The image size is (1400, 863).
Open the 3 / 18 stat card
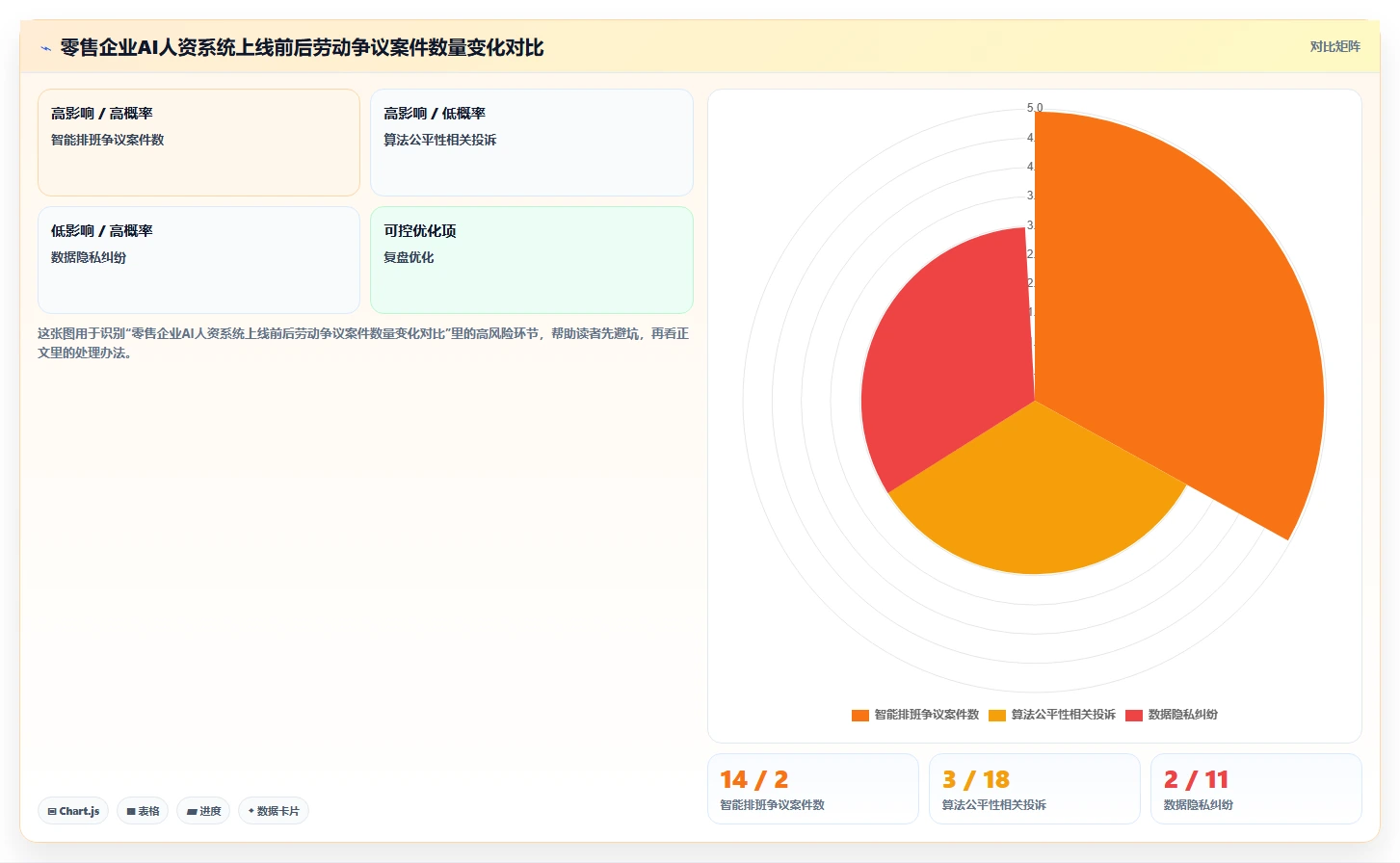[x=1035, y=789]
